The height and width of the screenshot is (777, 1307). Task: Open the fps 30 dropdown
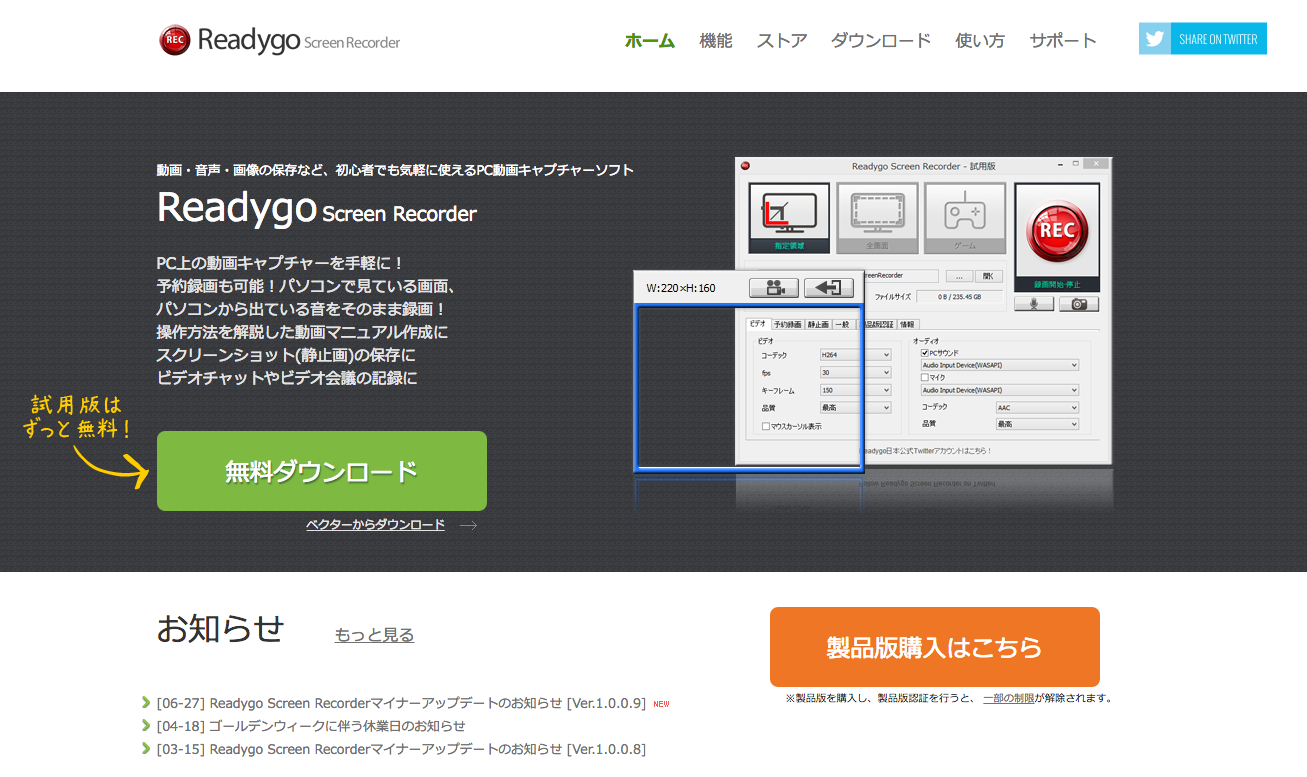tap(855, 373)
